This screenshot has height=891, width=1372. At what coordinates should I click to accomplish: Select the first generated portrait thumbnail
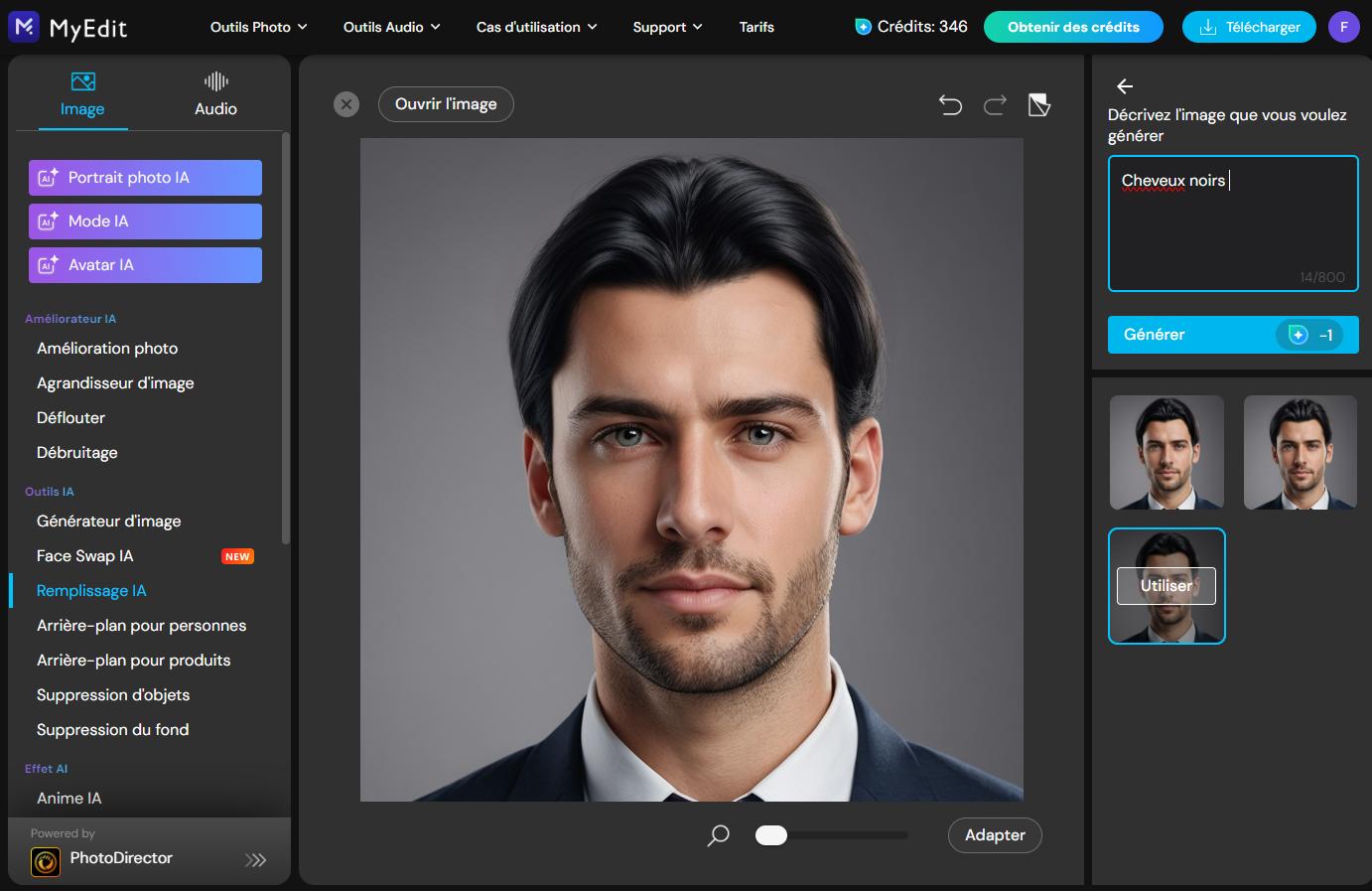pos(1166,453)
